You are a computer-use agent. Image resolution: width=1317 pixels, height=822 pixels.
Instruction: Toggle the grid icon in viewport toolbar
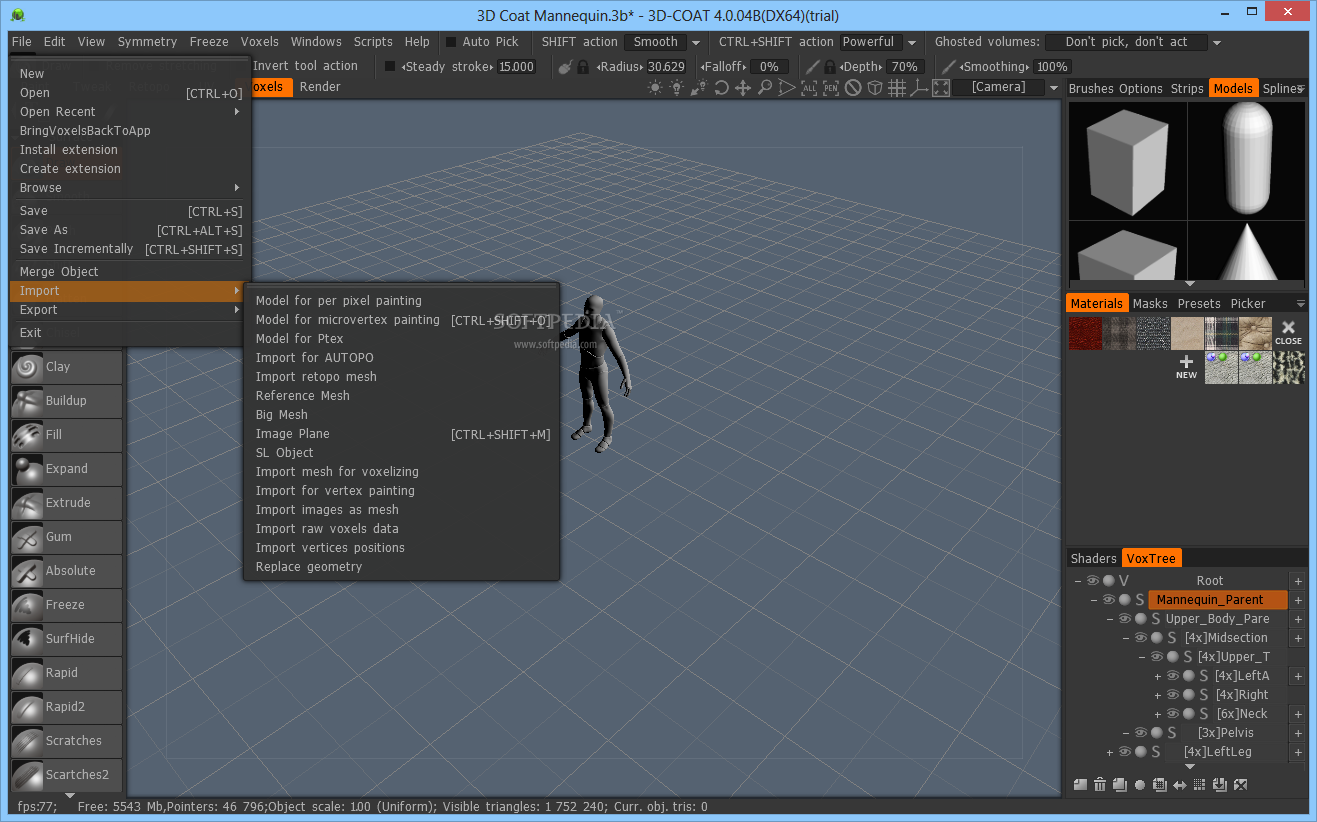(897, 88)
